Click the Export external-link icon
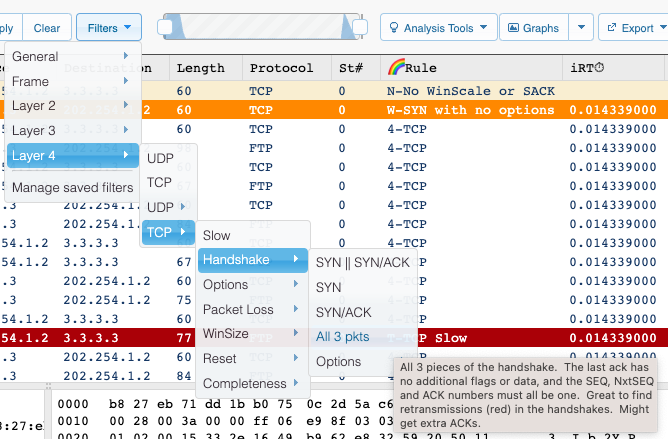Viewport: 668px width, 439px height. pos(612,28)
